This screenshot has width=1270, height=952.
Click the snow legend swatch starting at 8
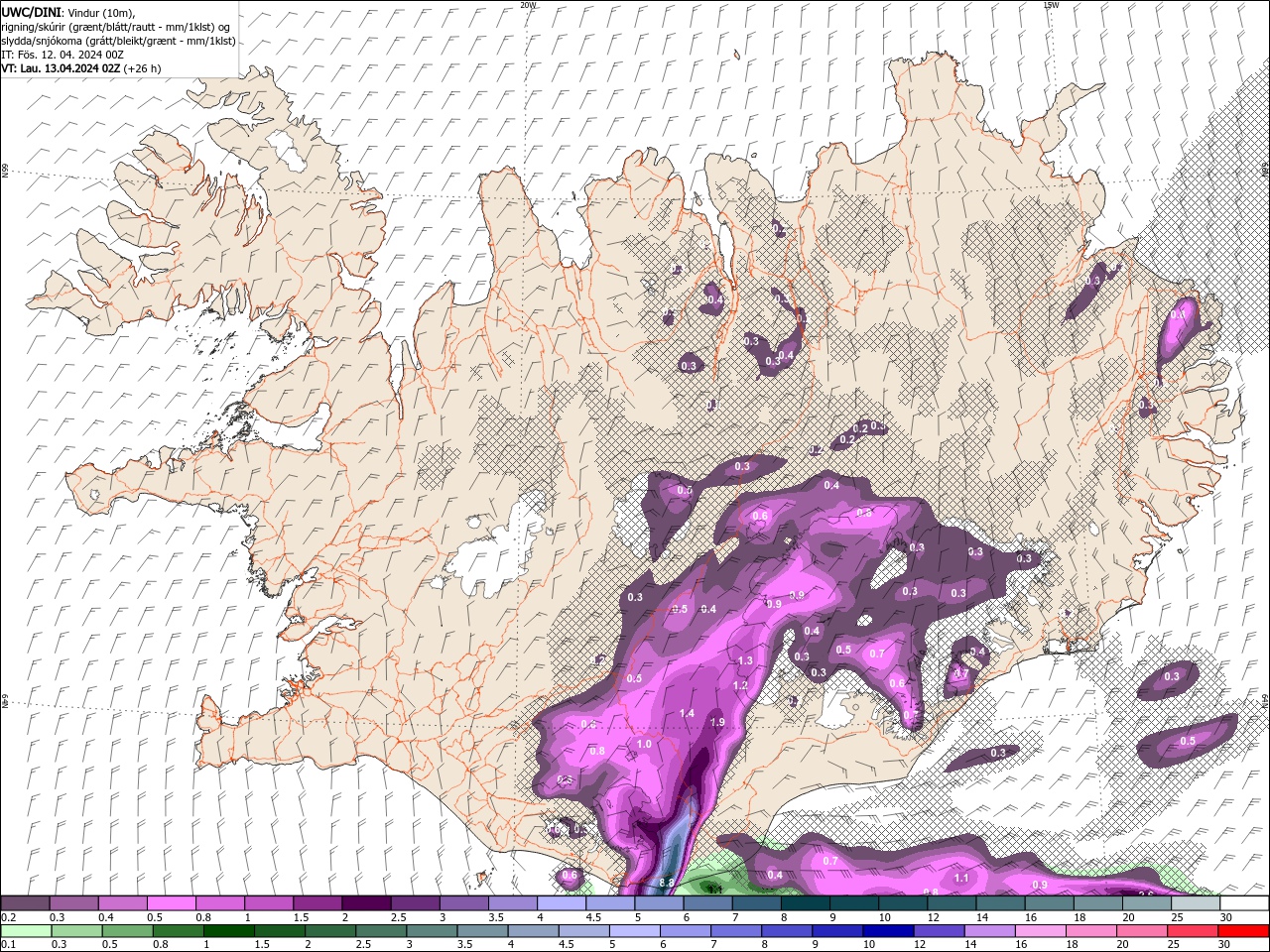[806, 903]
